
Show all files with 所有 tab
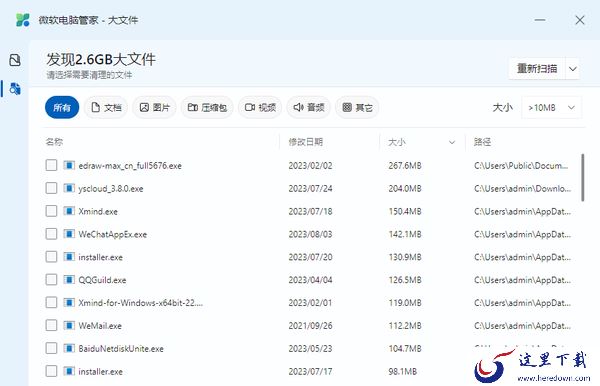(62, 107)
